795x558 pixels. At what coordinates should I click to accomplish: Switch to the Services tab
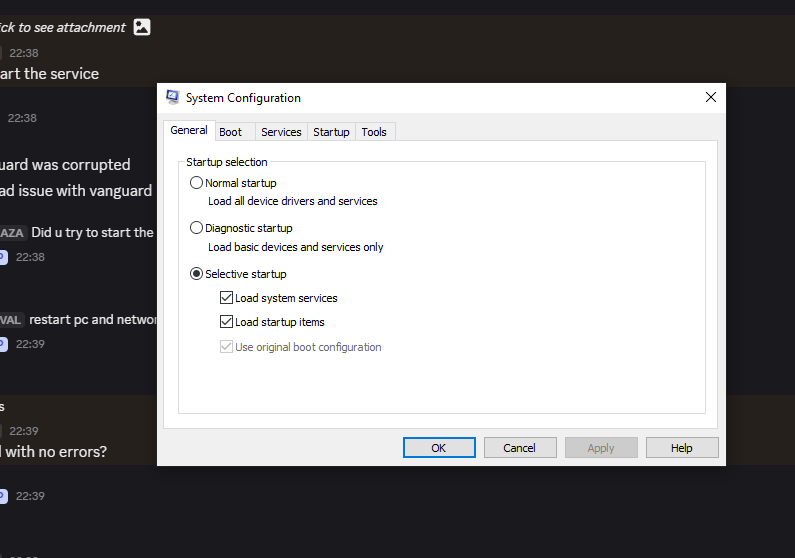281,132
